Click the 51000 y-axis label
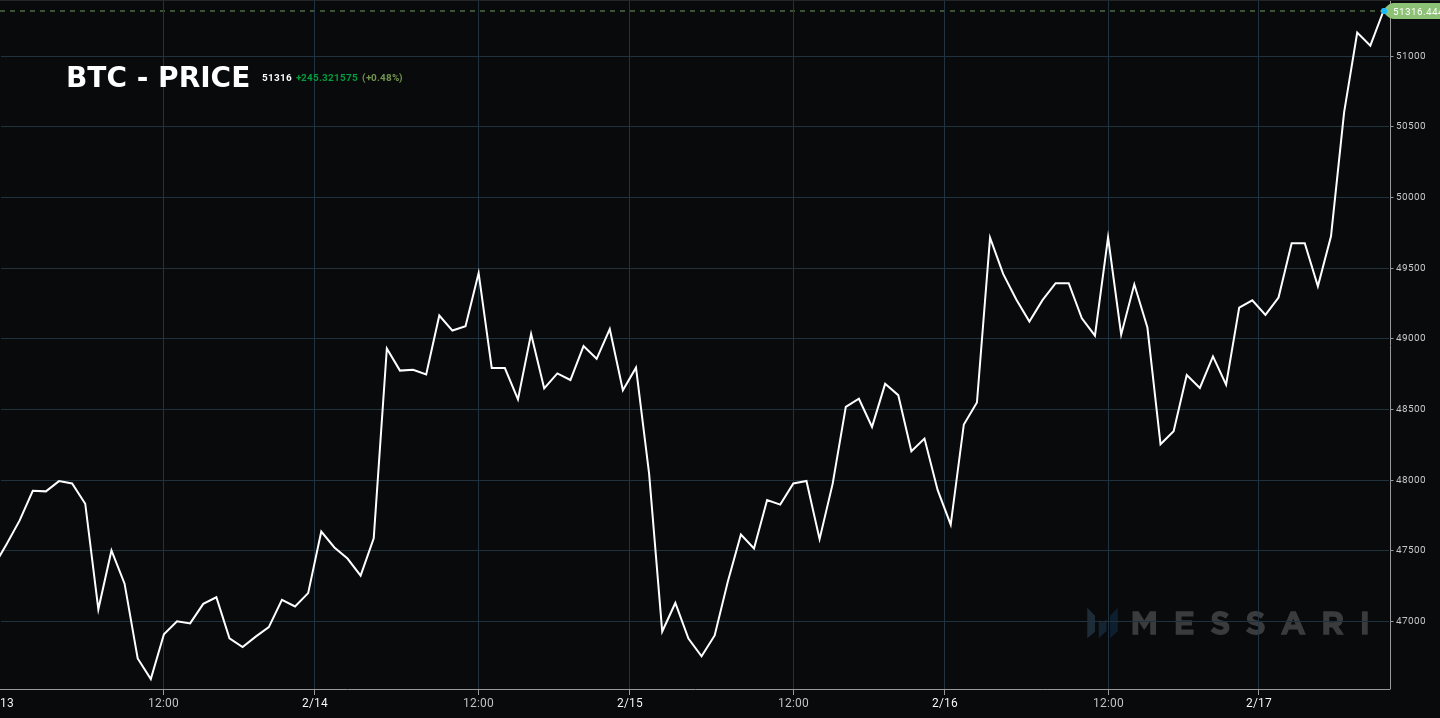The width and height of the screenshot is (1440, 718). click(1411, 55)
